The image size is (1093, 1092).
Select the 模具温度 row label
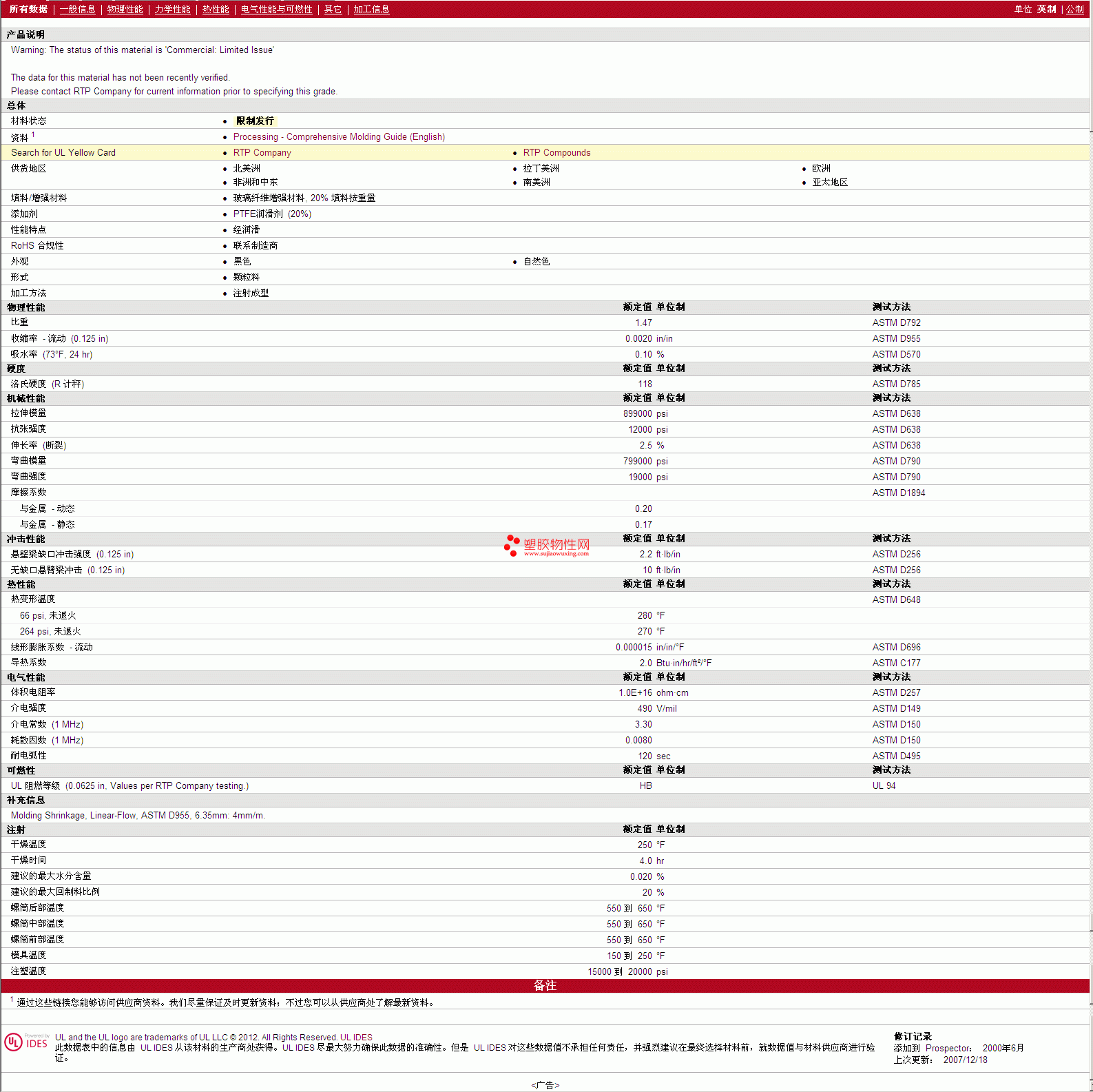tap(28, 955)
